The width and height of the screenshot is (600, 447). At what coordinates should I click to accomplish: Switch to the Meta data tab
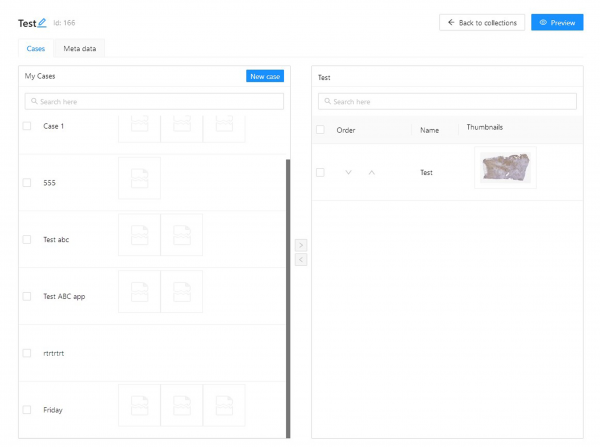point(80,48)
